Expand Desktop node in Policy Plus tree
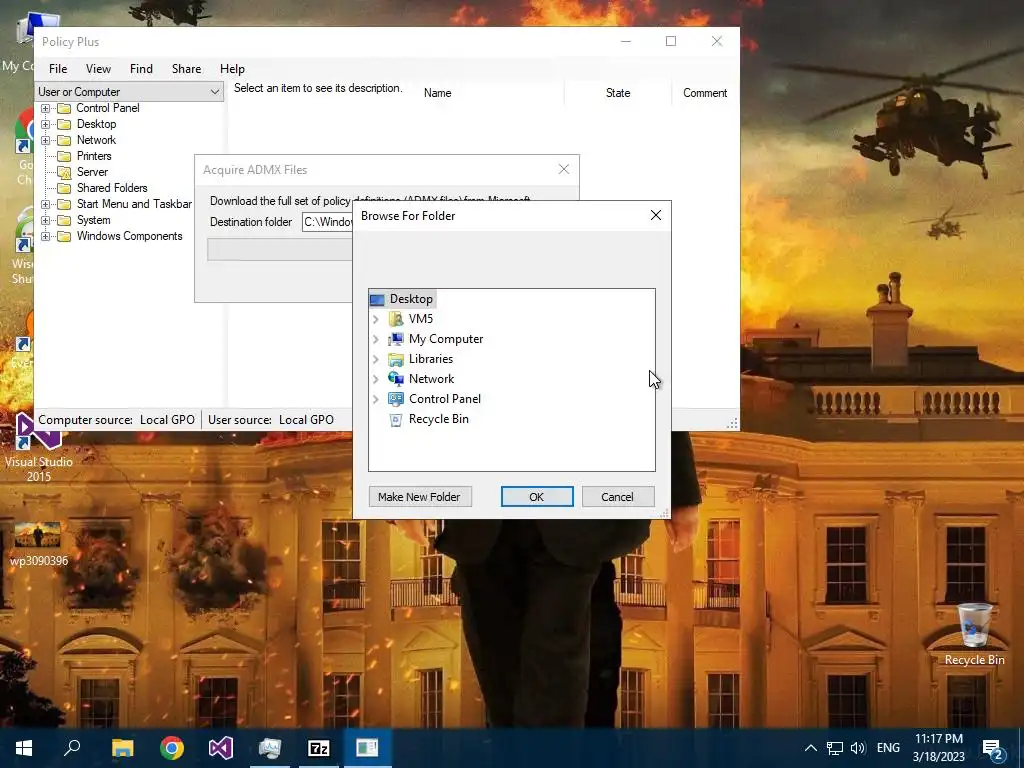Screen dimensions: 1024x768 (45, 124)
